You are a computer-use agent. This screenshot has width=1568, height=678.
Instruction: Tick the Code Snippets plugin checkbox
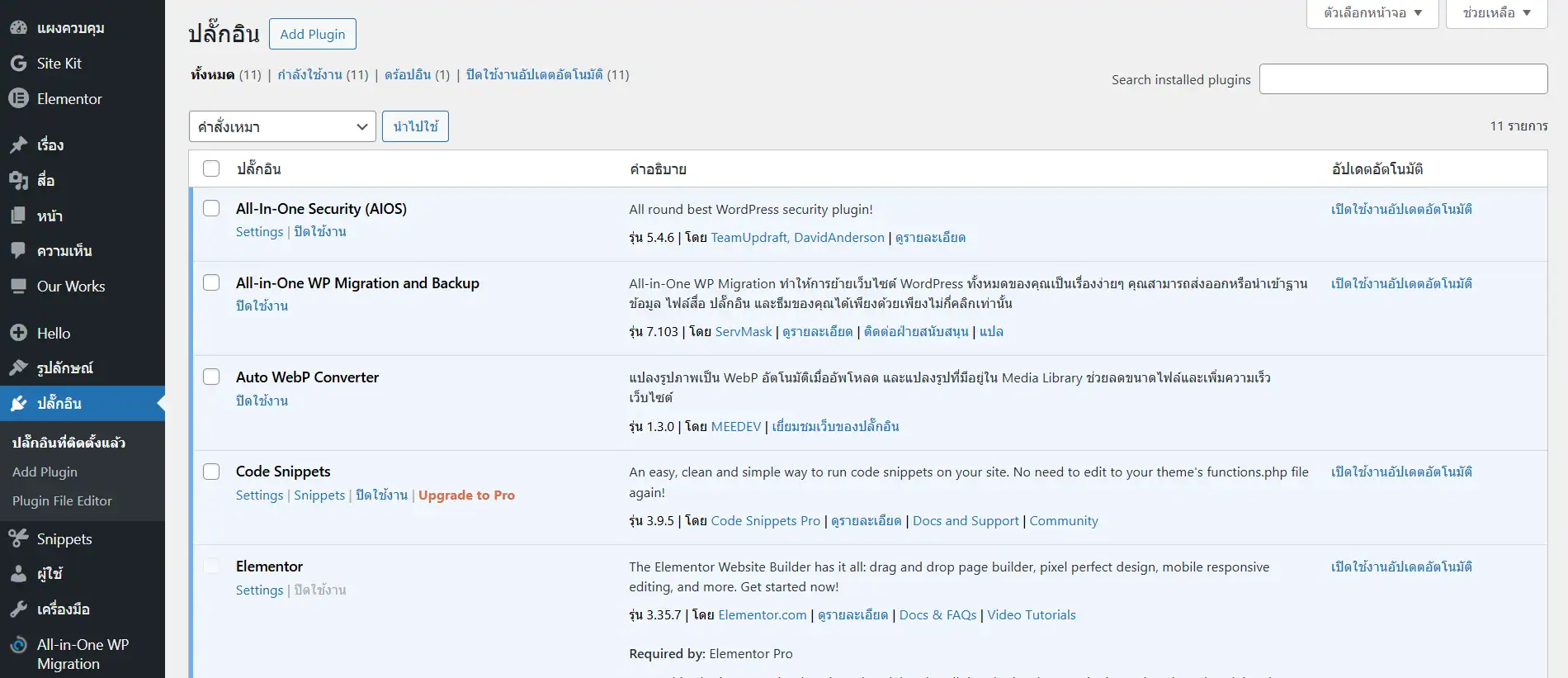point(211,471)
